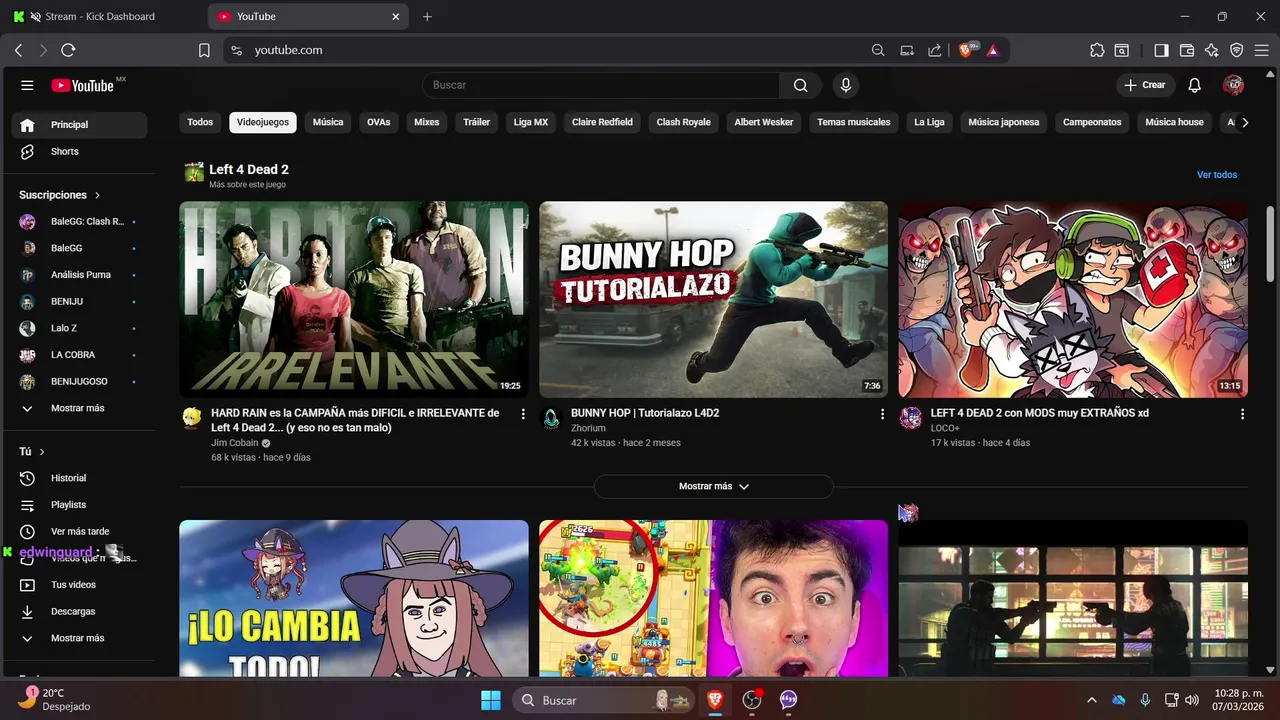The image size is (1280, 720).
Task: Toggle the Brave sidebar panel
Action: (x=1161, y=50)
